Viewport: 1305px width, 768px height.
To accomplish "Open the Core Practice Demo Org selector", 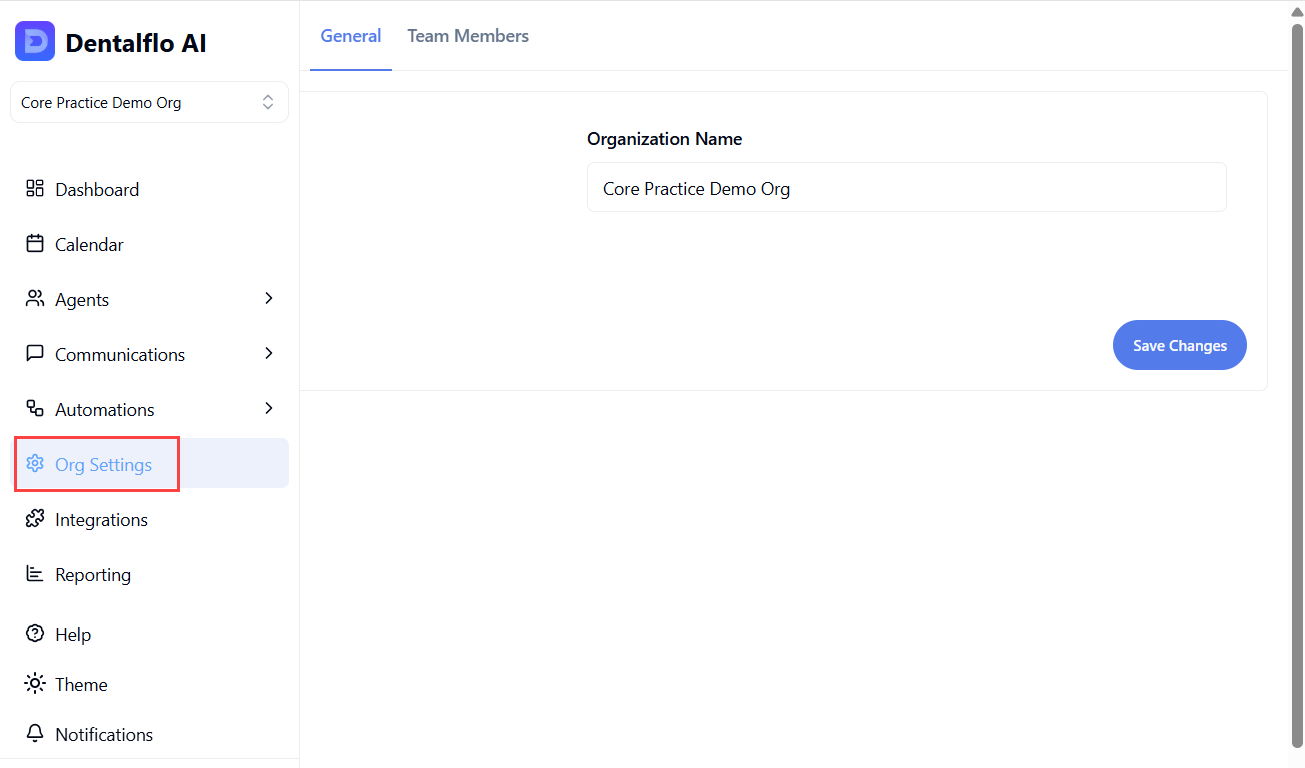I will coord(149,101).
